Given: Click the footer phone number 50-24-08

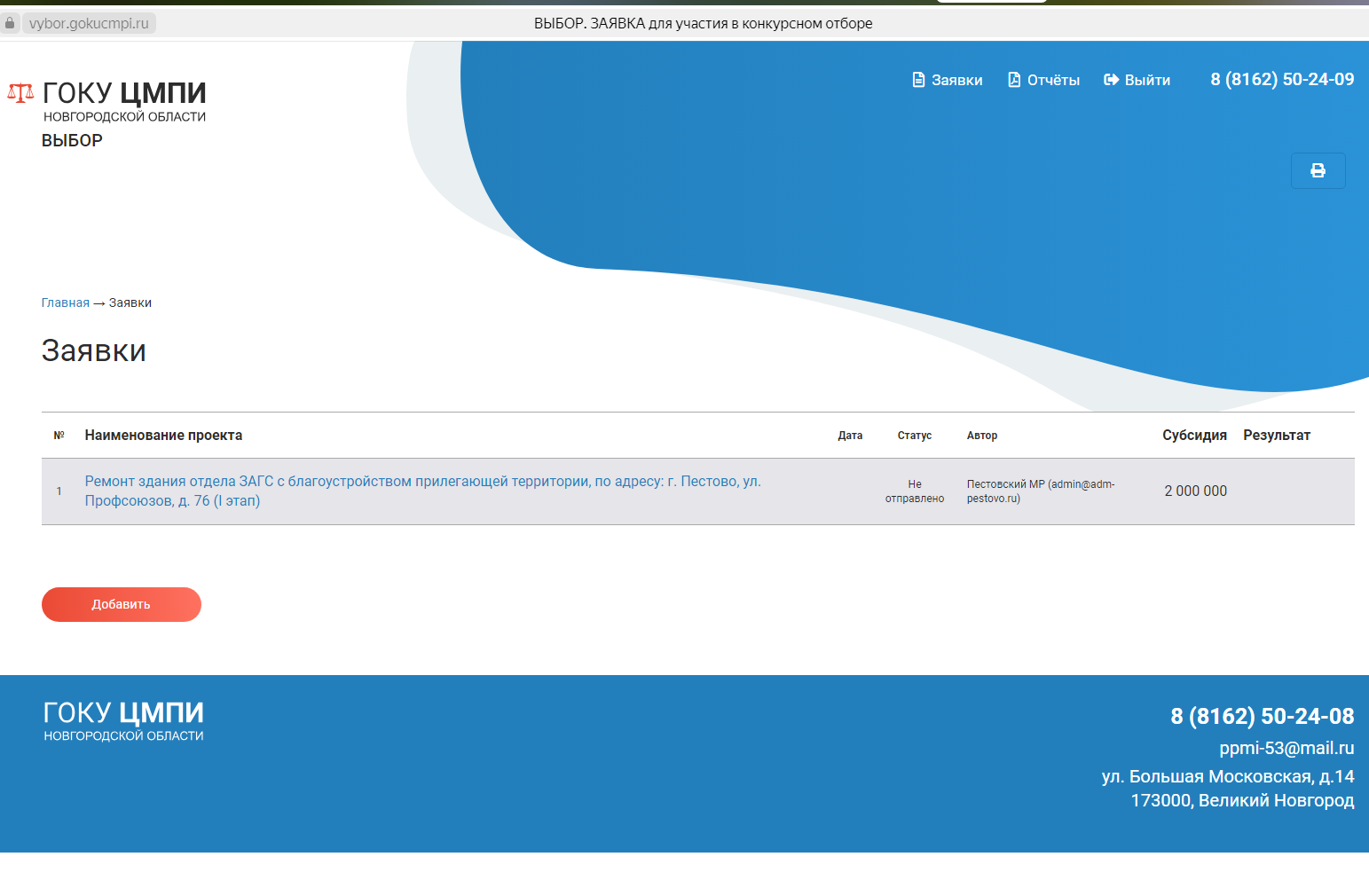Looking at the screenshot, I should pyautogui.click(x=1263, y=716).
